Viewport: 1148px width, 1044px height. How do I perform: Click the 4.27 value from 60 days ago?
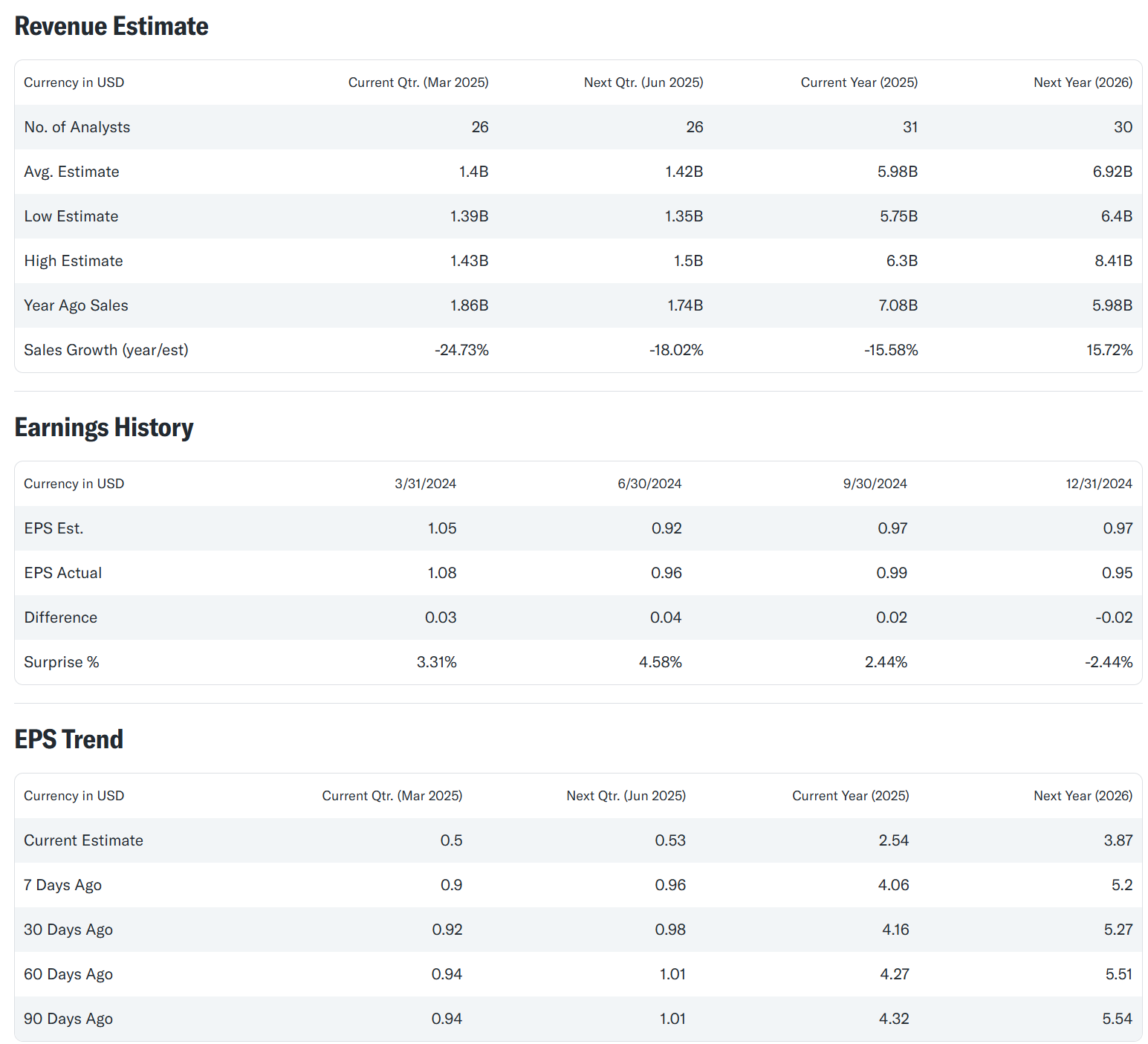(894, 974)
